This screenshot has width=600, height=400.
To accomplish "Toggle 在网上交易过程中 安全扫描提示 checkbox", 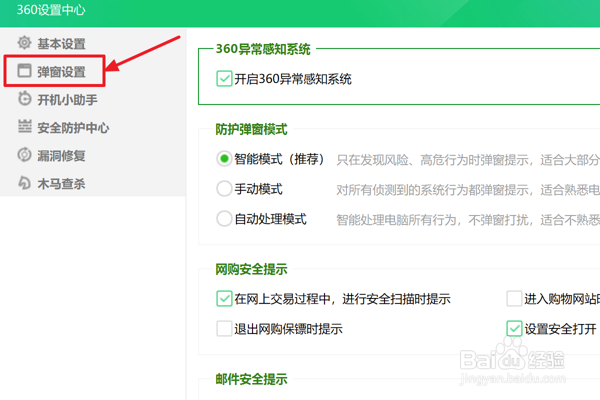I will tap(224, 299).
